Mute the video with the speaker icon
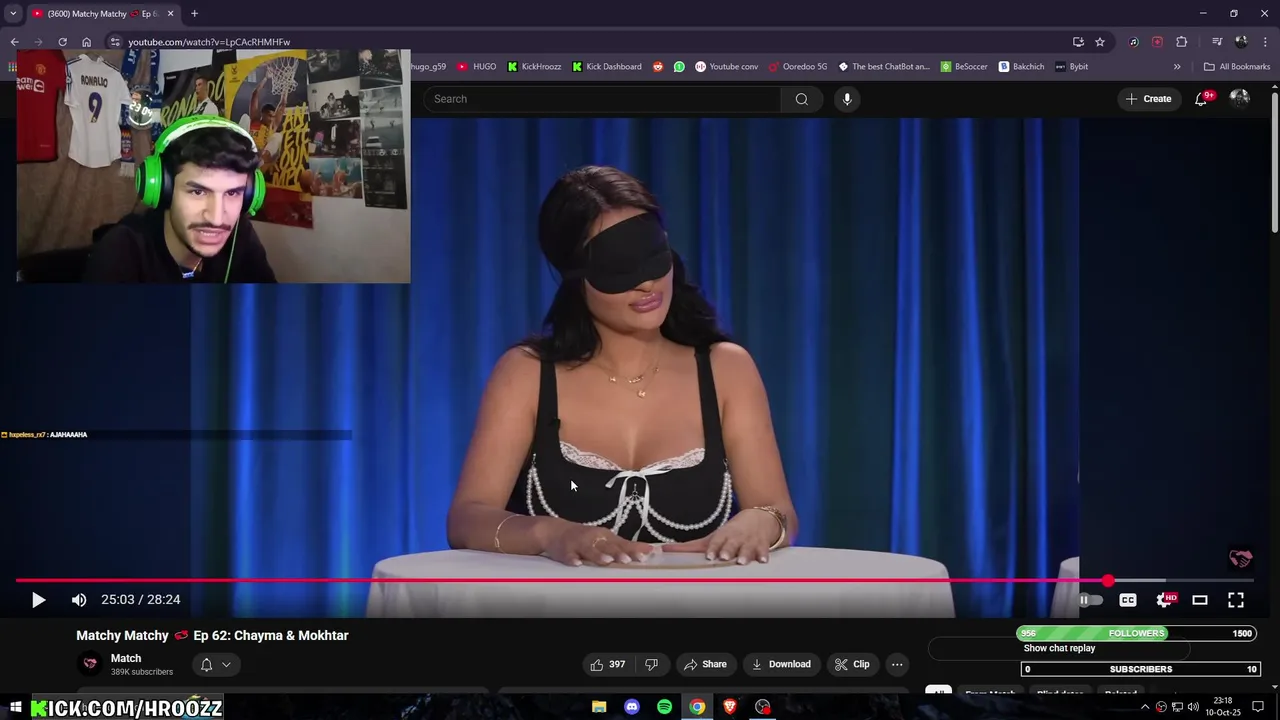Screen dimensions: 1280x720 click(x=79, y=600)
